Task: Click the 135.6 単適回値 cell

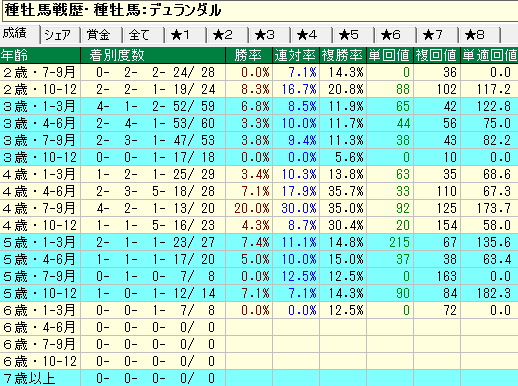Action: point(489,242)
